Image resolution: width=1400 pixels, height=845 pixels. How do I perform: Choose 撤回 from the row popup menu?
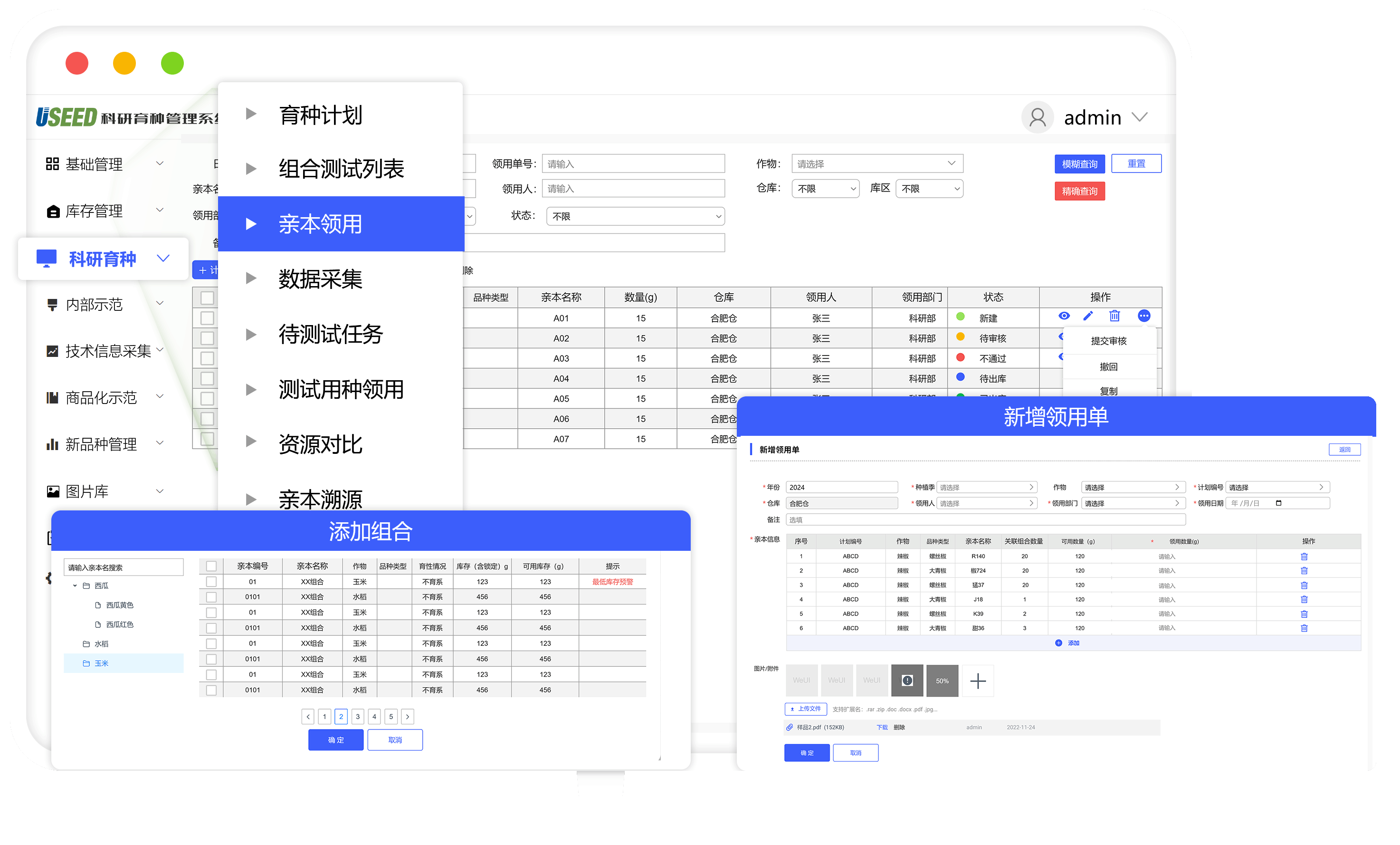(x=1108, y=366)
